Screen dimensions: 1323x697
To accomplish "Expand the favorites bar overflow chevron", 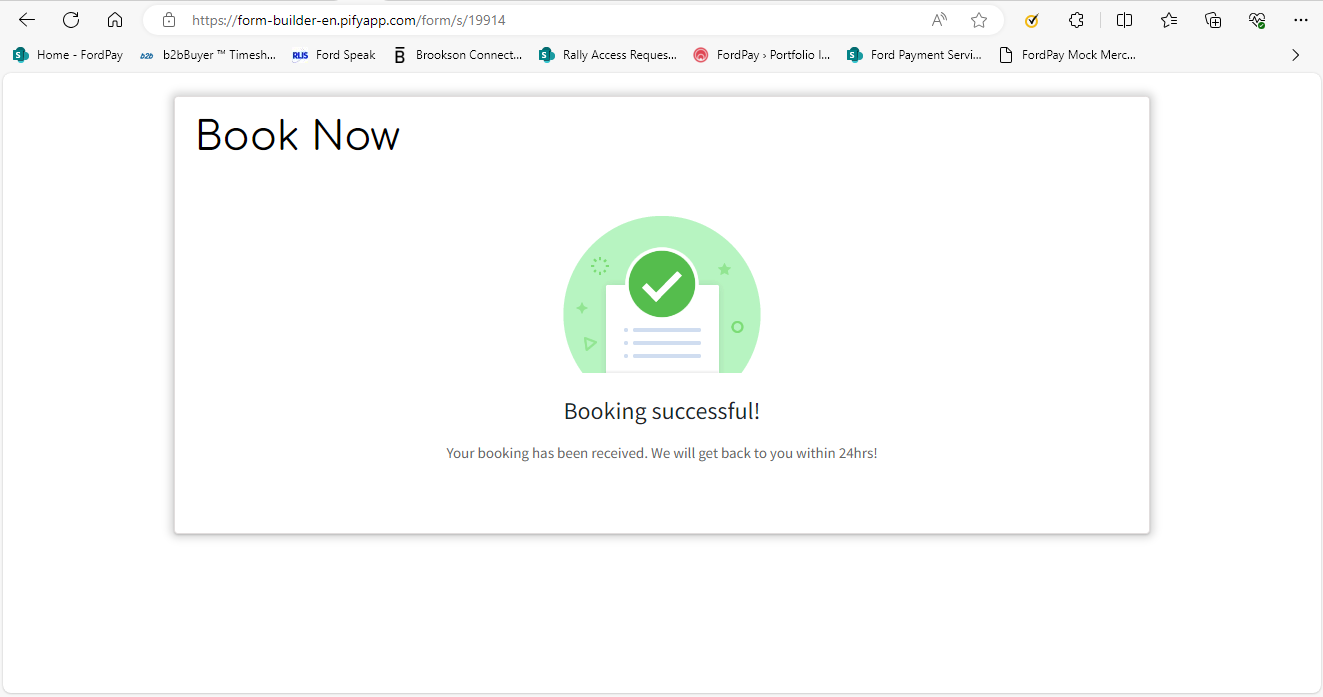I will (x=1295, y=55).
